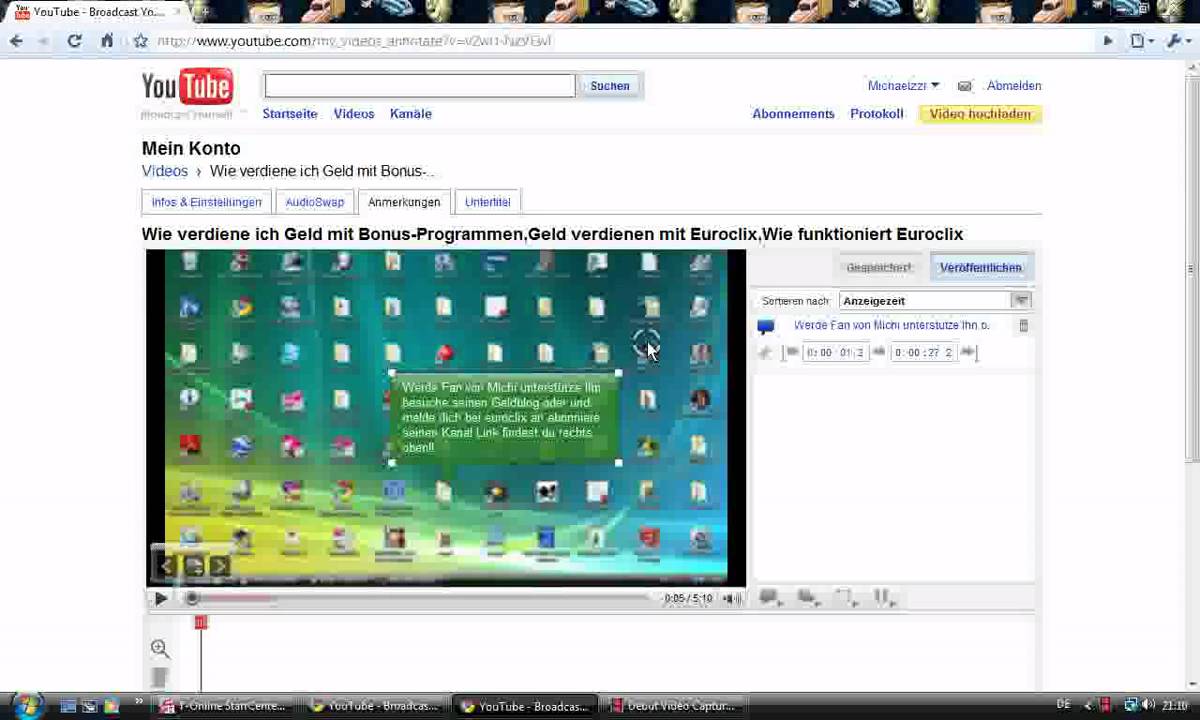Click the 'Mein Konto' heading

(191, 148)
